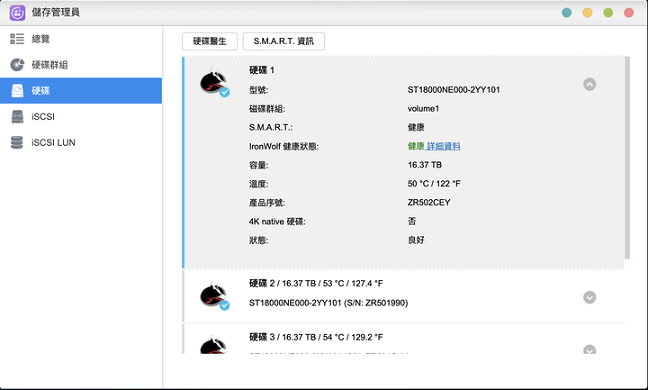
Task: Collapse the 硬碟 1 details chevron
Action: tap(589, 84)
